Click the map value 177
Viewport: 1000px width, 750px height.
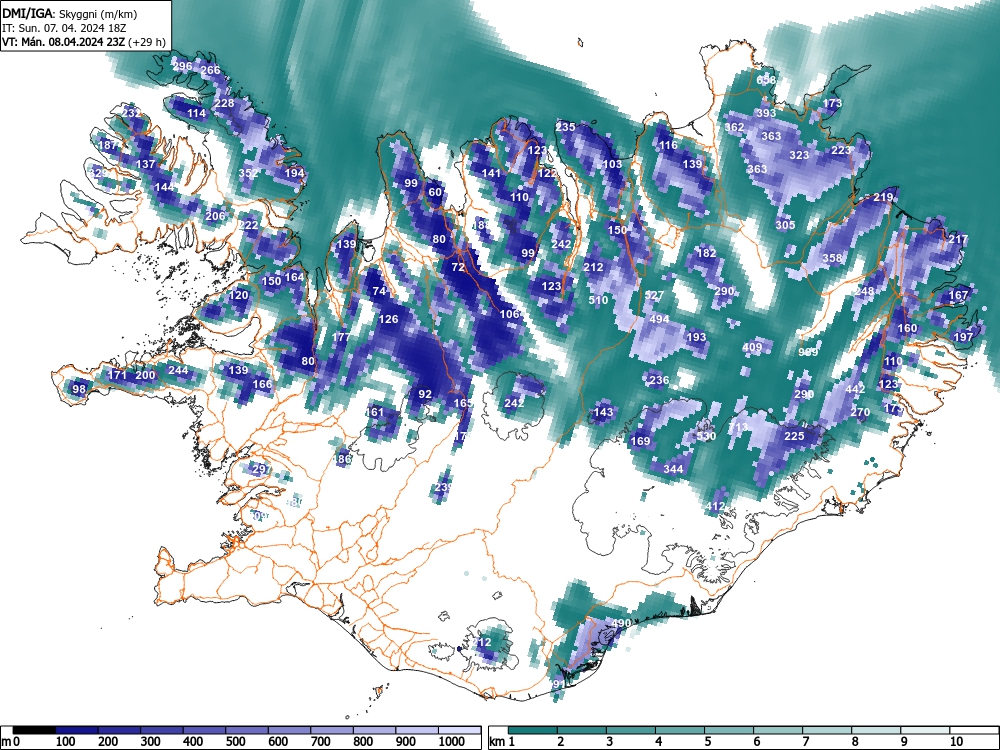pyautogui.click(x=341, y=337)
